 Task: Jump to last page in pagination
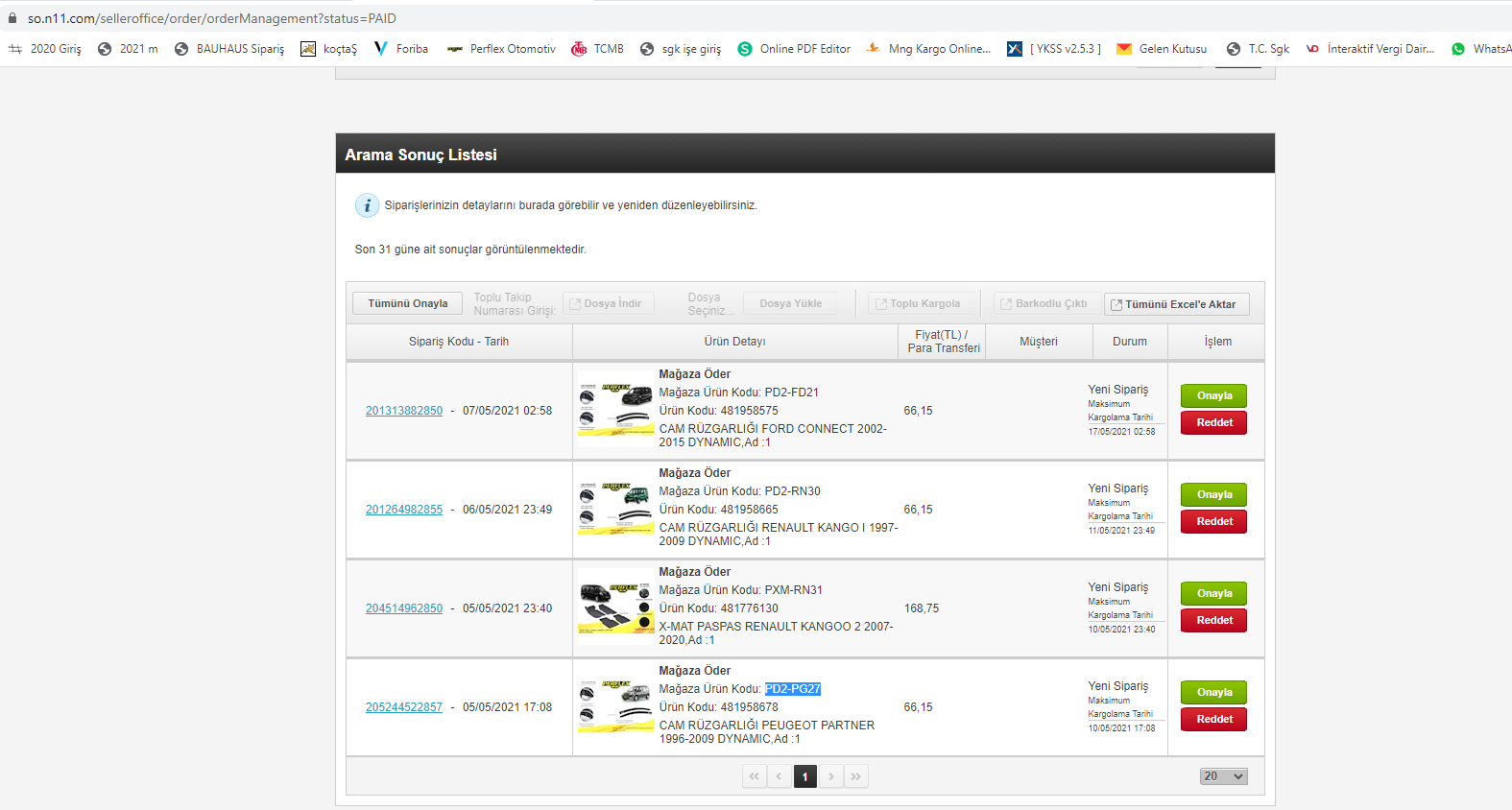click(856, 776)
